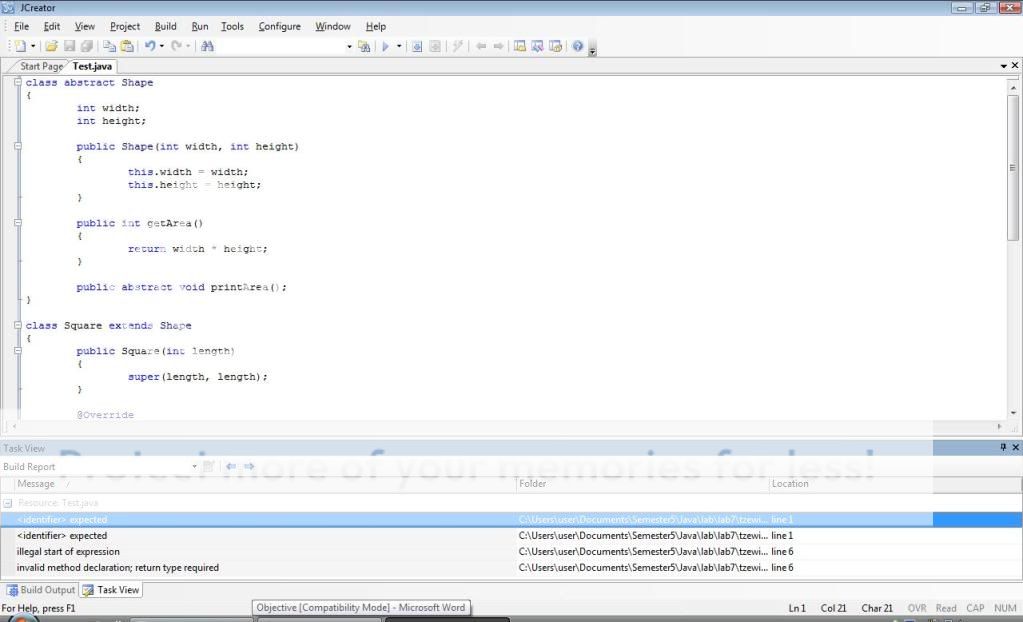Image resolution: width=1023 pixels, height=622 pixels.
Task: Click the Open folder toolbar icon
Action: coord(51,46)
